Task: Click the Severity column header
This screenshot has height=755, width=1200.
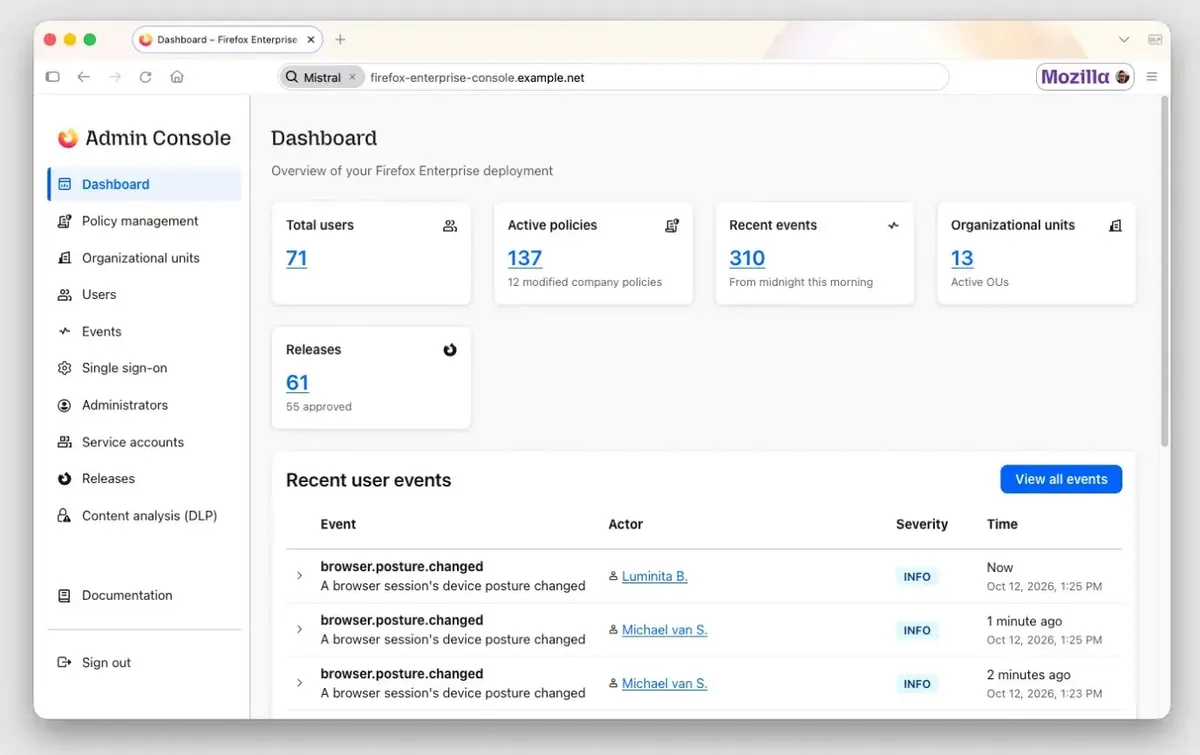Action: click(922, 524)
